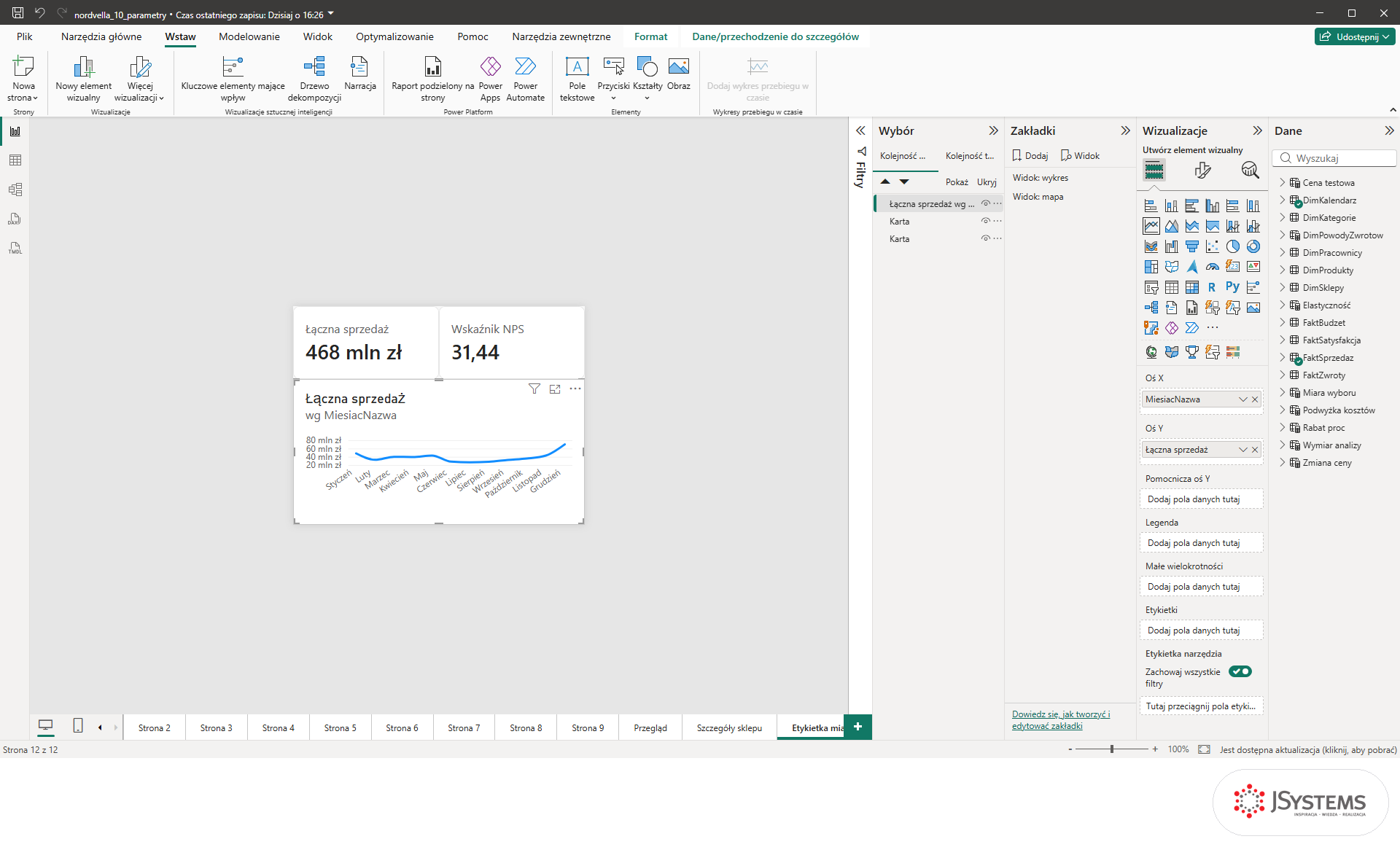1400x847 pixels.
Task: Click update available status message
Action: [x=1308, y=749]
